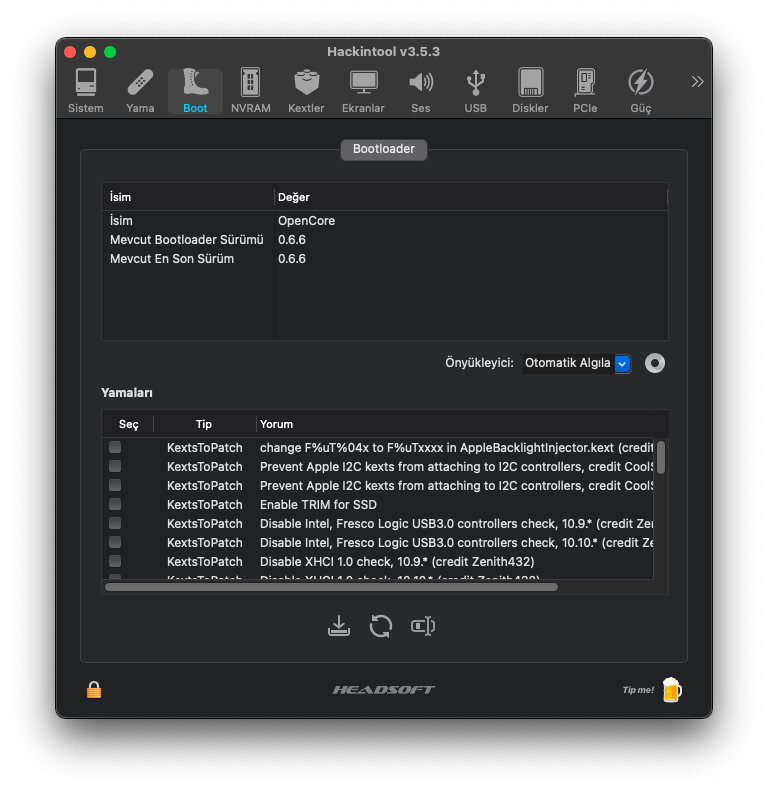Click the patches list horizontal scrollbar
This screenshot has height=792, width=768.
pos(330,587)
